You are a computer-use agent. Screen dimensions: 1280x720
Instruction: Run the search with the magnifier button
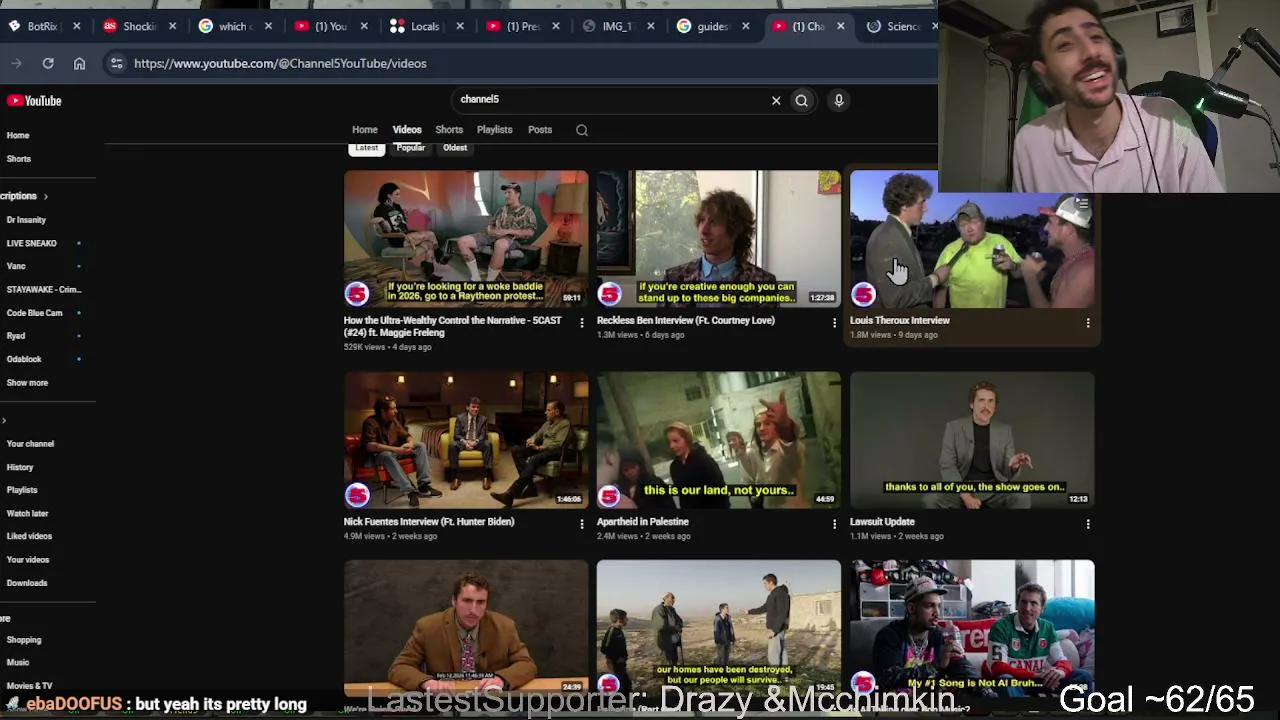801,100
